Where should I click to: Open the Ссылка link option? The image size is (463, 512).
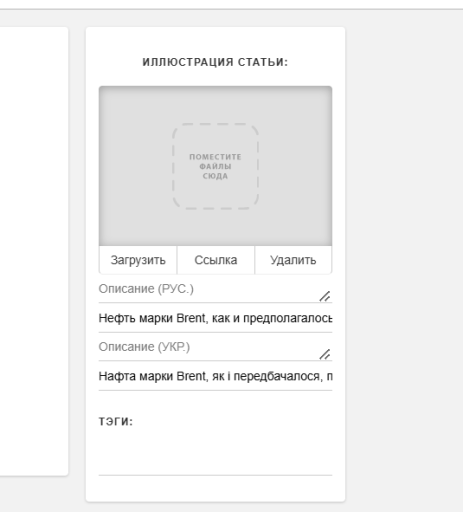coord(216,260)
